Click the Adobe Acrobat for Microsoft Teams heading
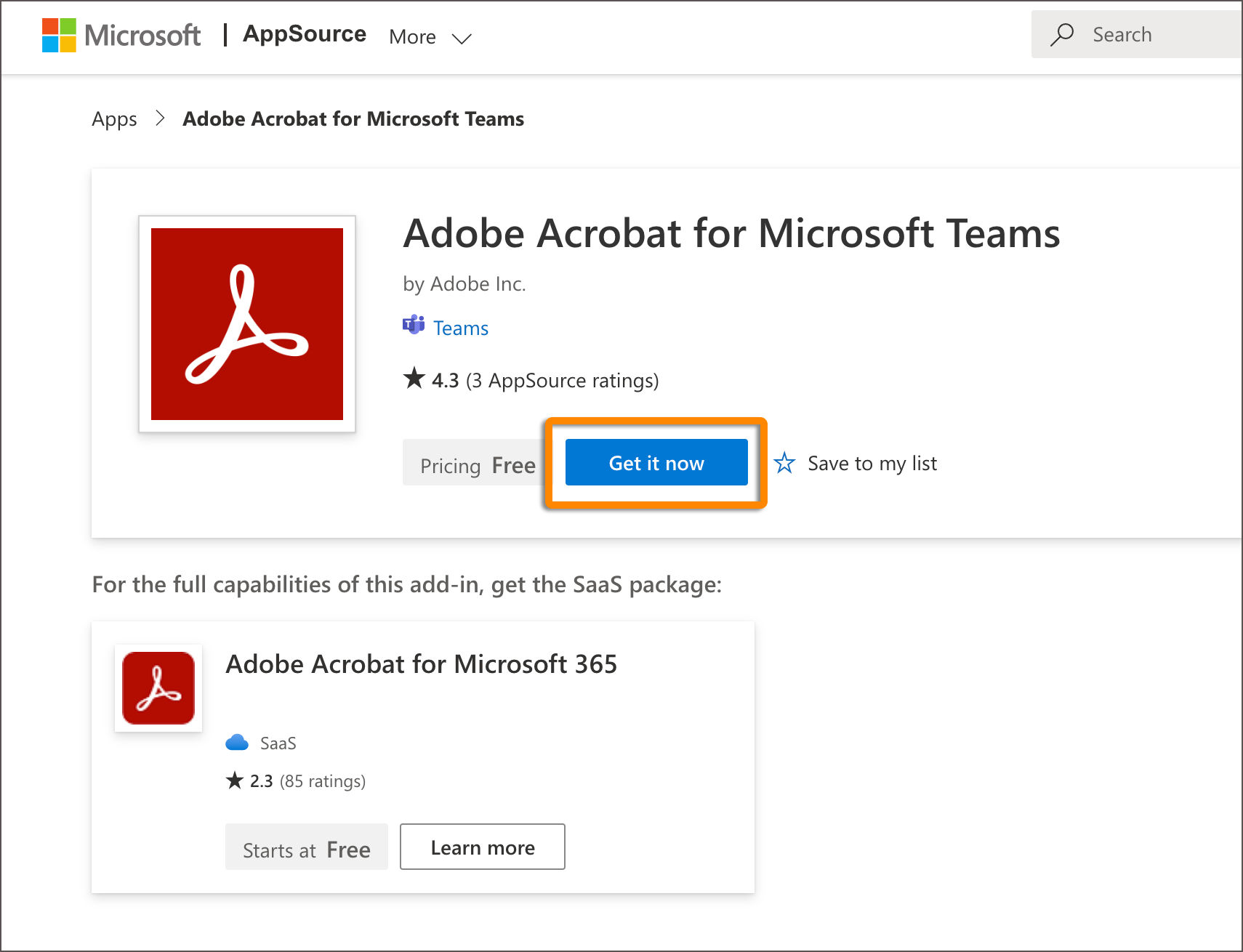The height and width of the screenshot is (952, 1243). pyautogui.click(x=731, y=233)
